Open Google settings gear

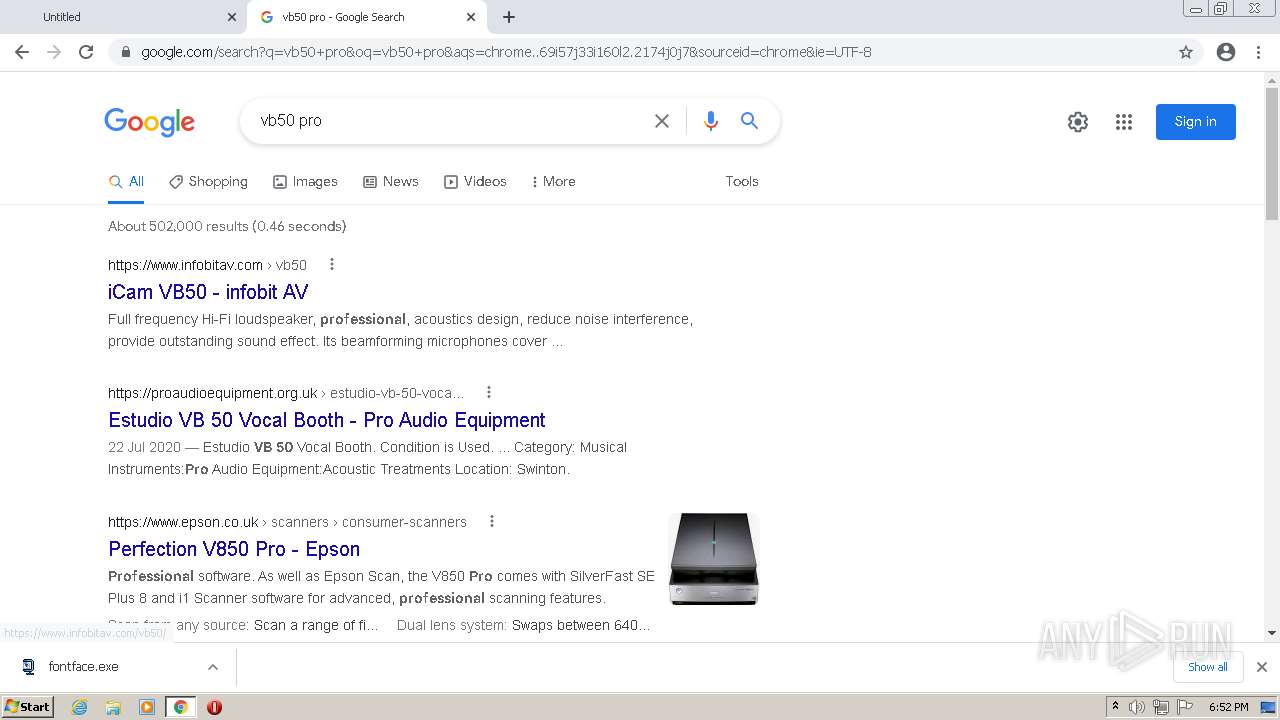[x=1078, y=122]
